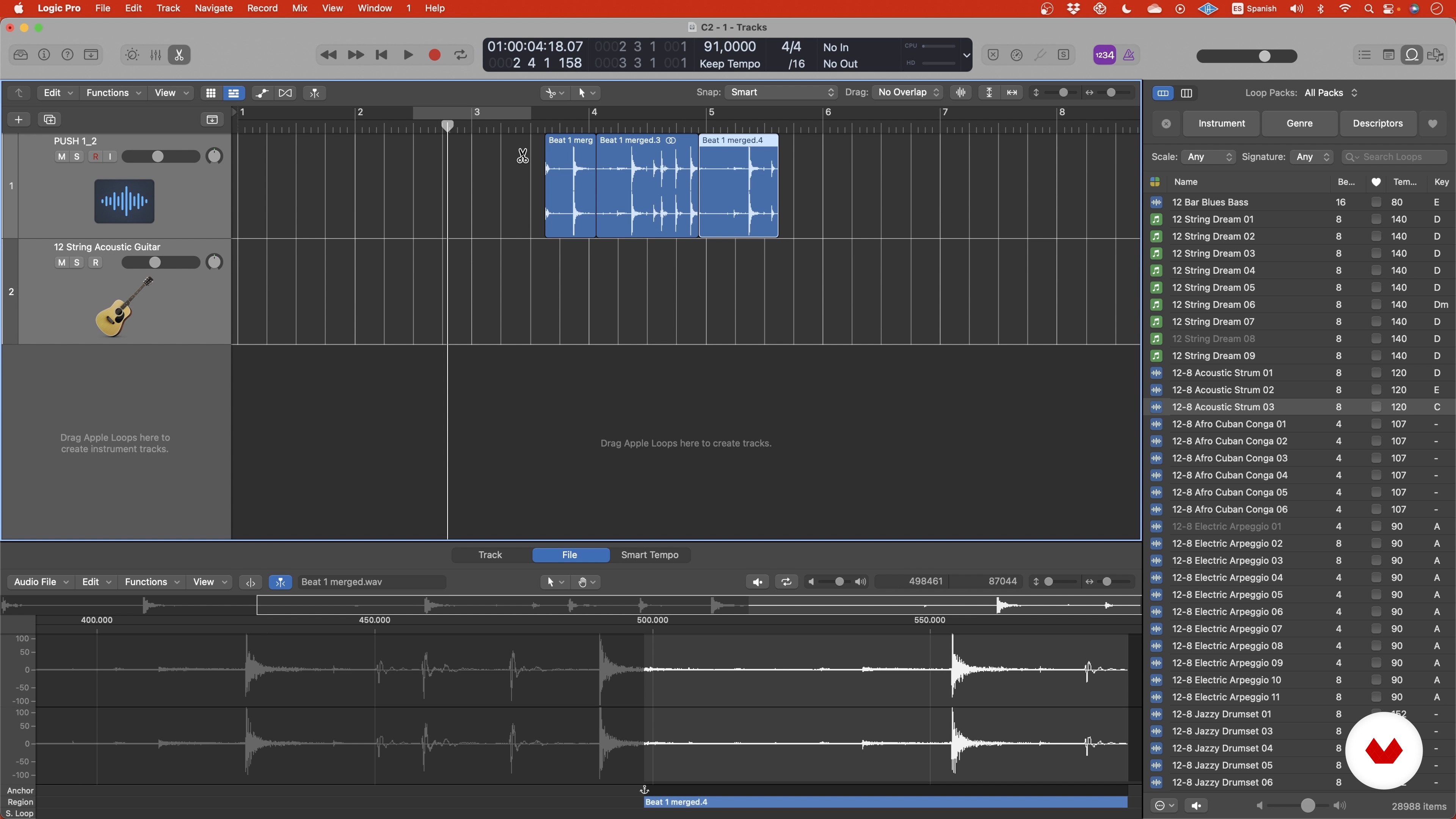Filter loops by favorites heart button

pos(1432,124)
